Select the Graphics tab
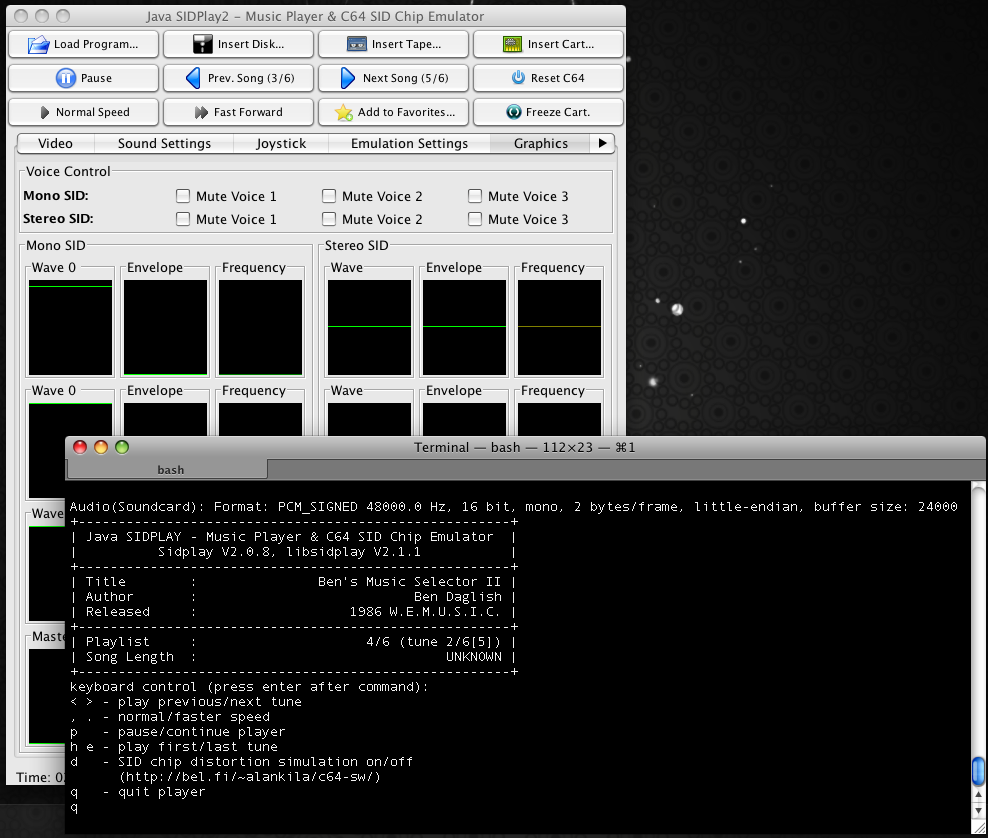 (541, 144)
